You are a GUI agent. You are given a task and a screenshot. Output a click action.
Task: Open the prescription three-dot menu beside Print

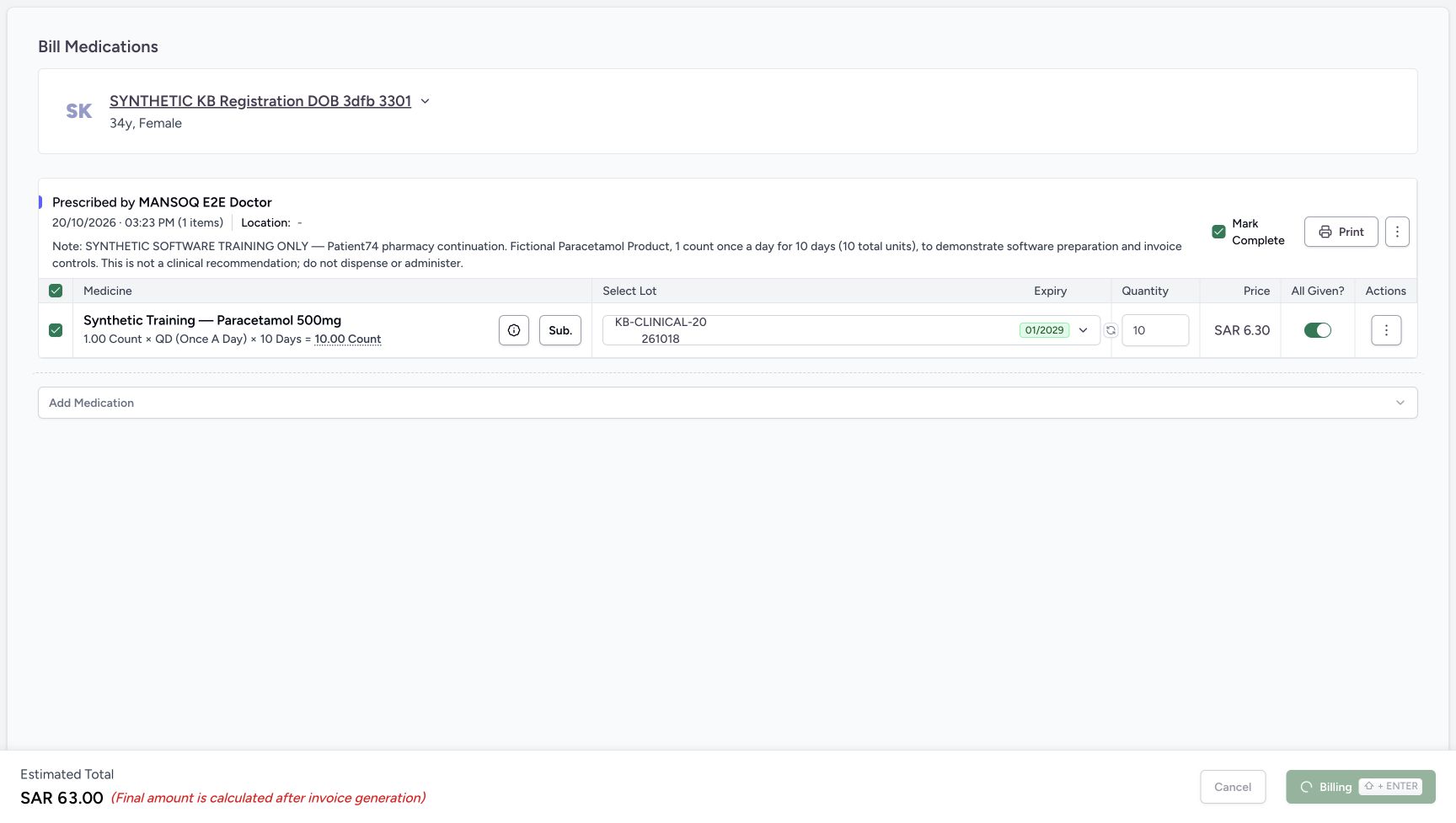[x=1397, y=232]
